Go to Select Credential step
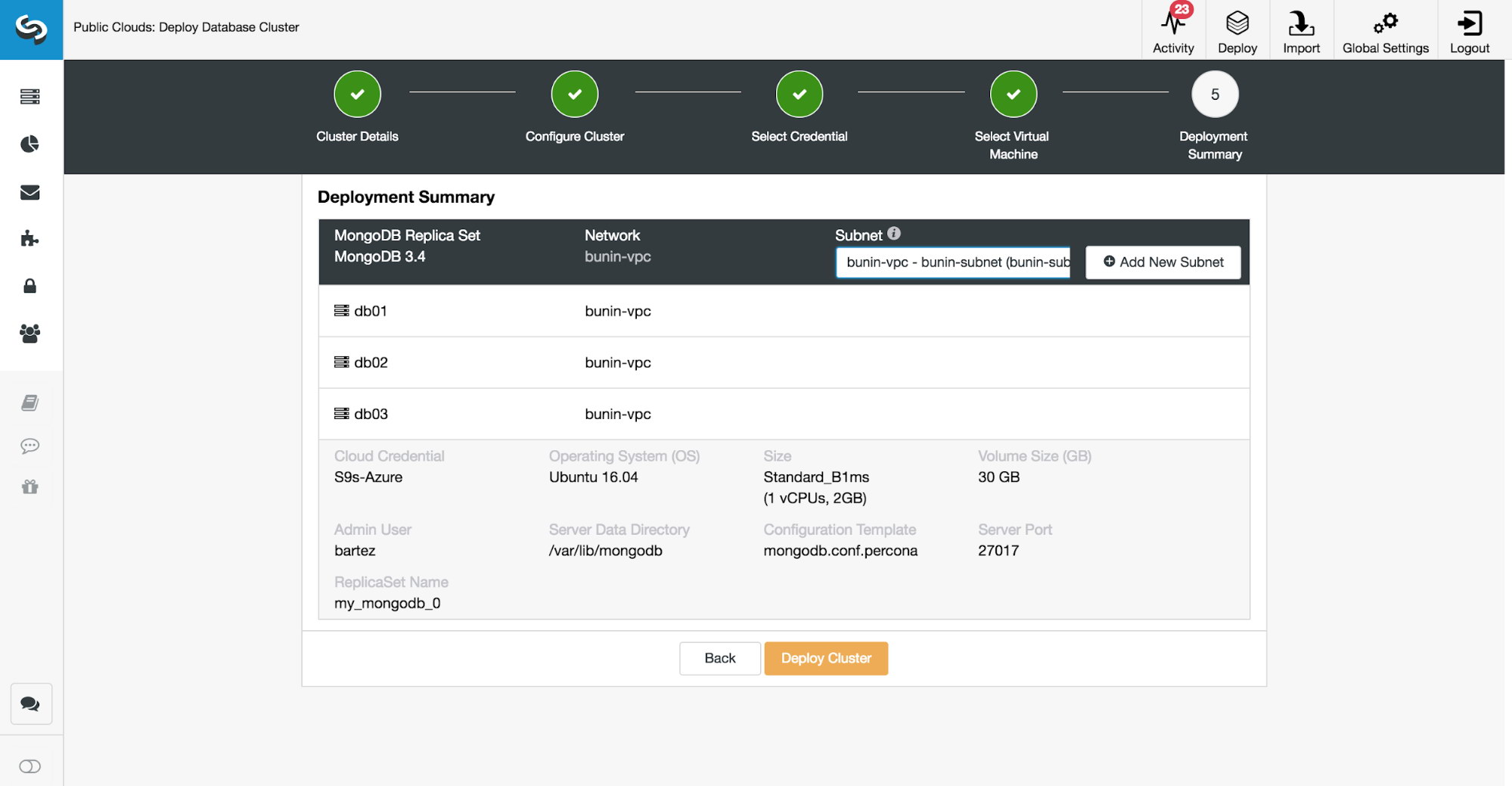 point(799,95)
